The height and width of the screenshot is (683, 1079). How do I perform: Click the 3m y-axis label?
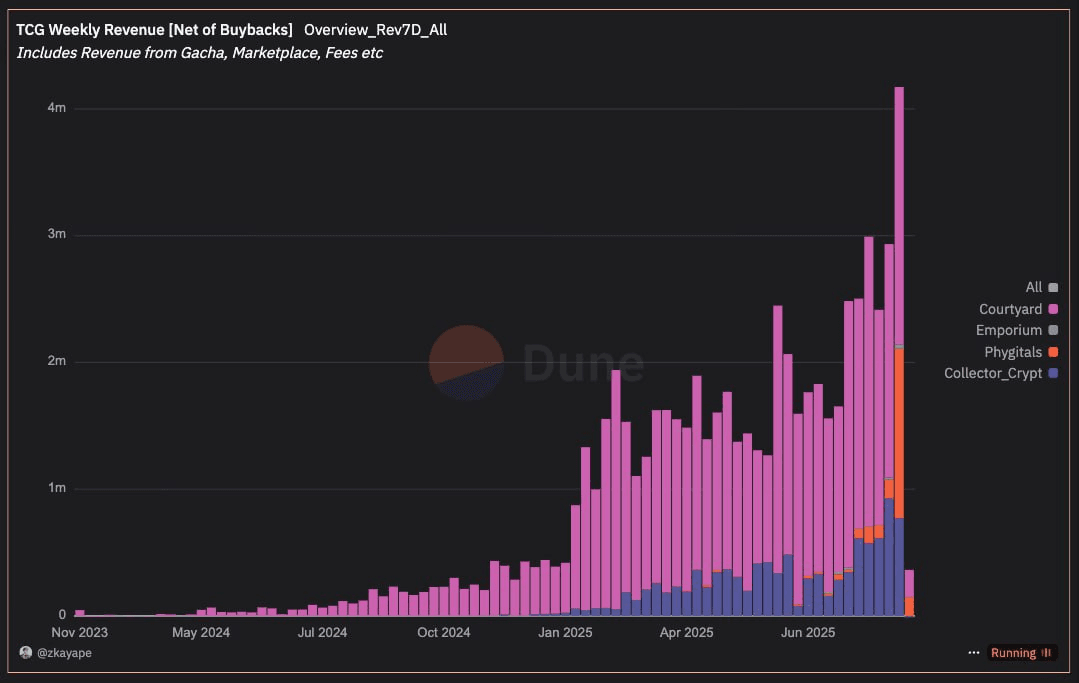pos(56,234)
